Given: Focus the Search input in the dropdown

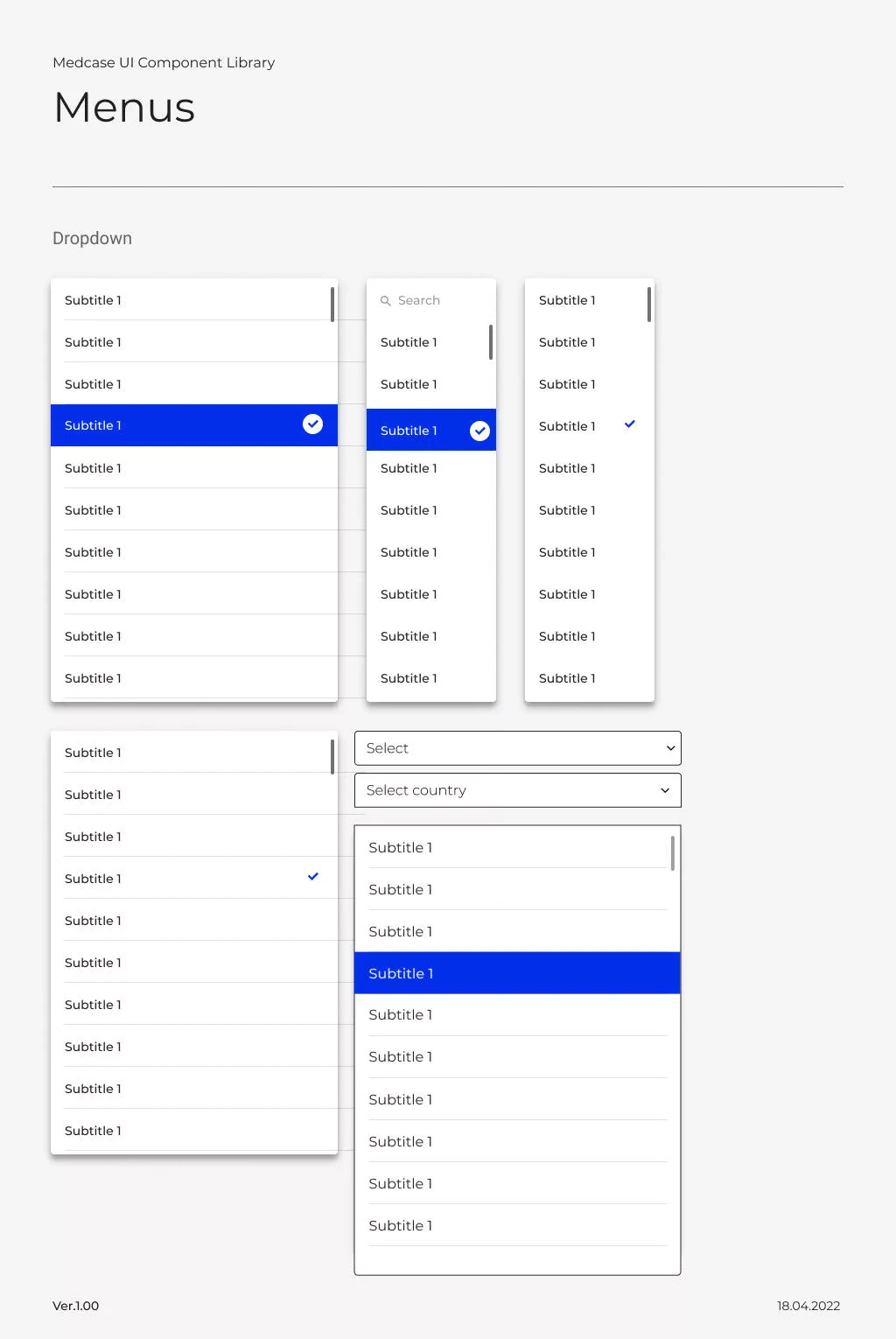Looking at the screenshot, I should (437, 301).
